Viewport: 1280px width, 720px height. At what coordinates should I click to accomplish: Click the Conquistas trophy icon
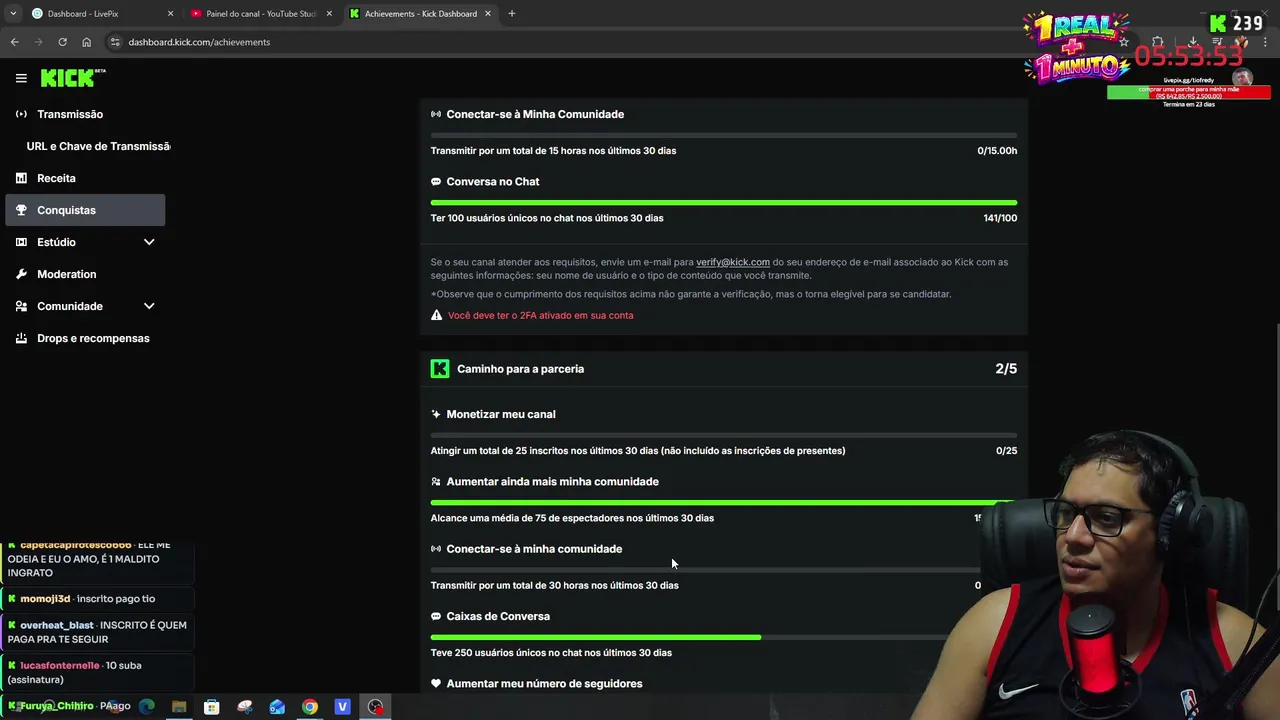21,210
